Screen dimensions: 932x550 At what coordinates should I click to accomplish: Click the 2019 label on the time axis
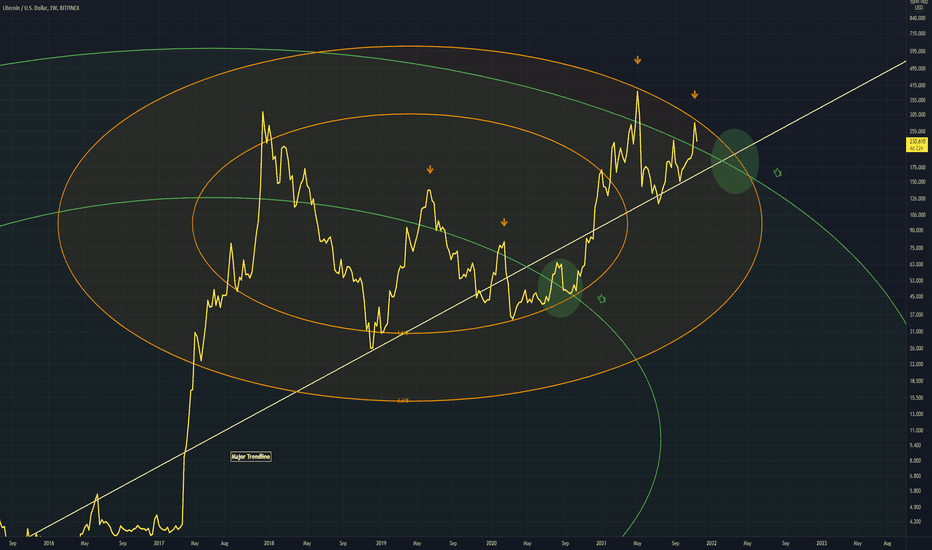click(381, 543)
